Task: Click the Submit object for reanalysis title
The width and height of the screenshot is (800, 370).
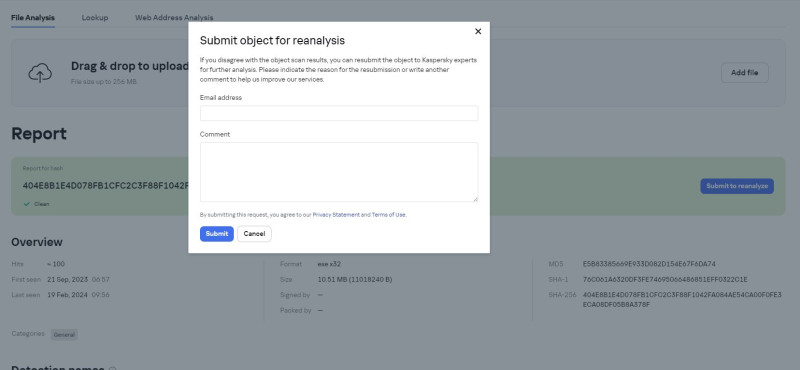Action: pyautogui.click(x=272, y=41)
